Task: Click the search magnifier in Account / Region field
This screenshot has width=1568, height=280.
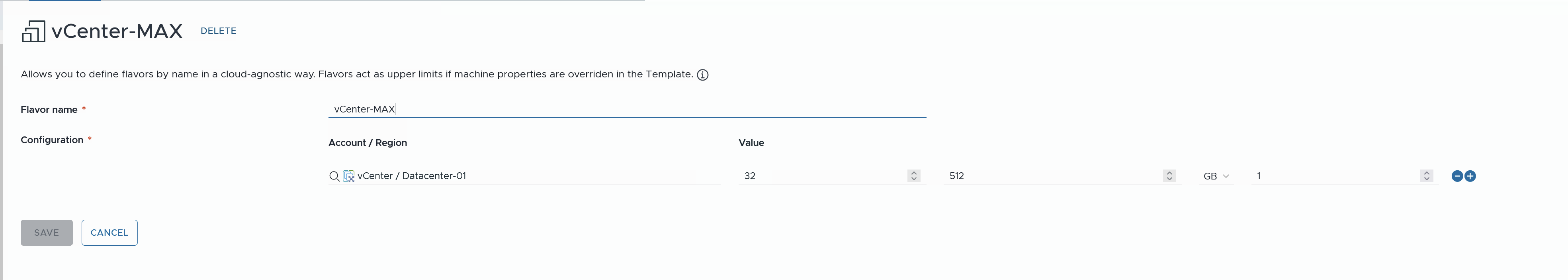Action: point(334,176)
